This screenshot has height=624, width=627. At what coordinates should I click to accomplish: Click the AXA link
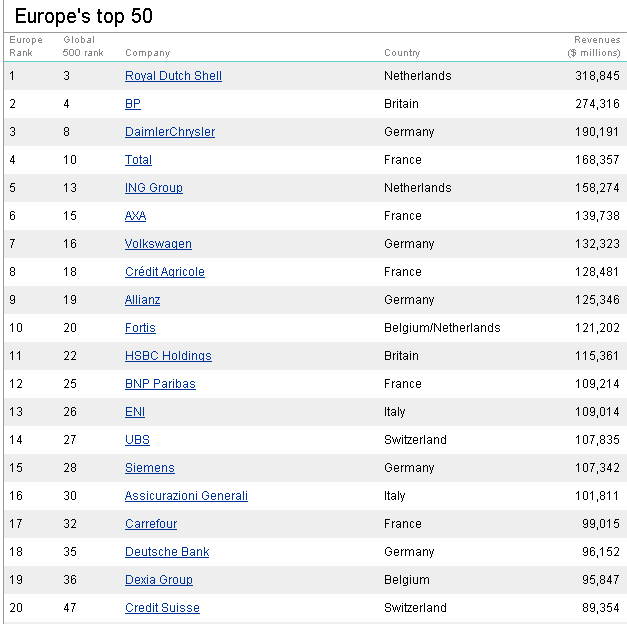click(135, 216)
